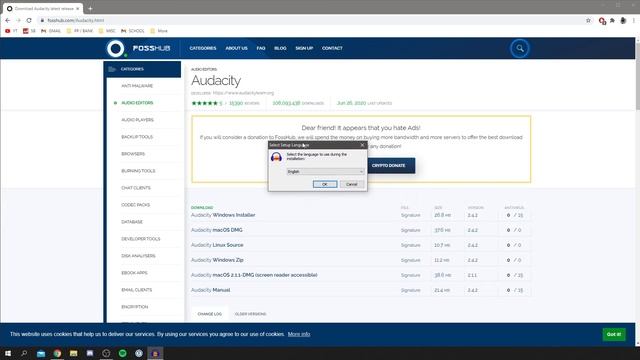Viewport: 640px width, 360px height.
Task: Select BROWSERS category in sidebar
Action: [x=133, y=154]
